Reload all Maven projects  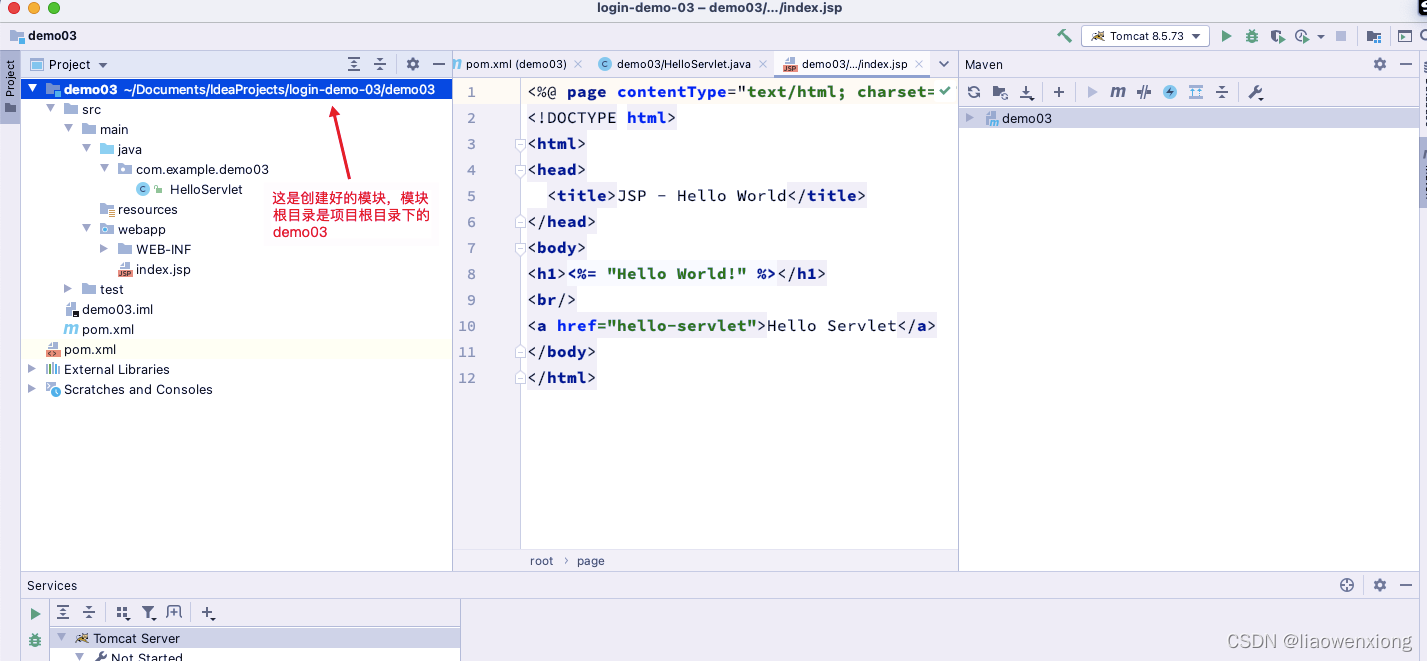tap(974, 92)
